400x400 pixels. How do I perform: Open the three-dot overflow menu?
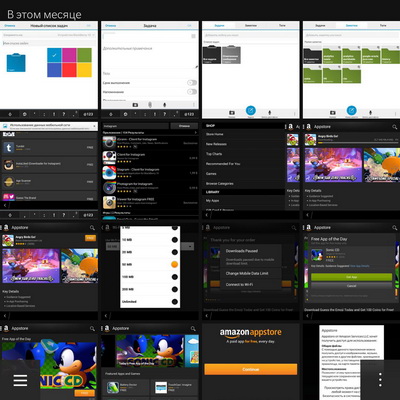[x=380, y=380]
